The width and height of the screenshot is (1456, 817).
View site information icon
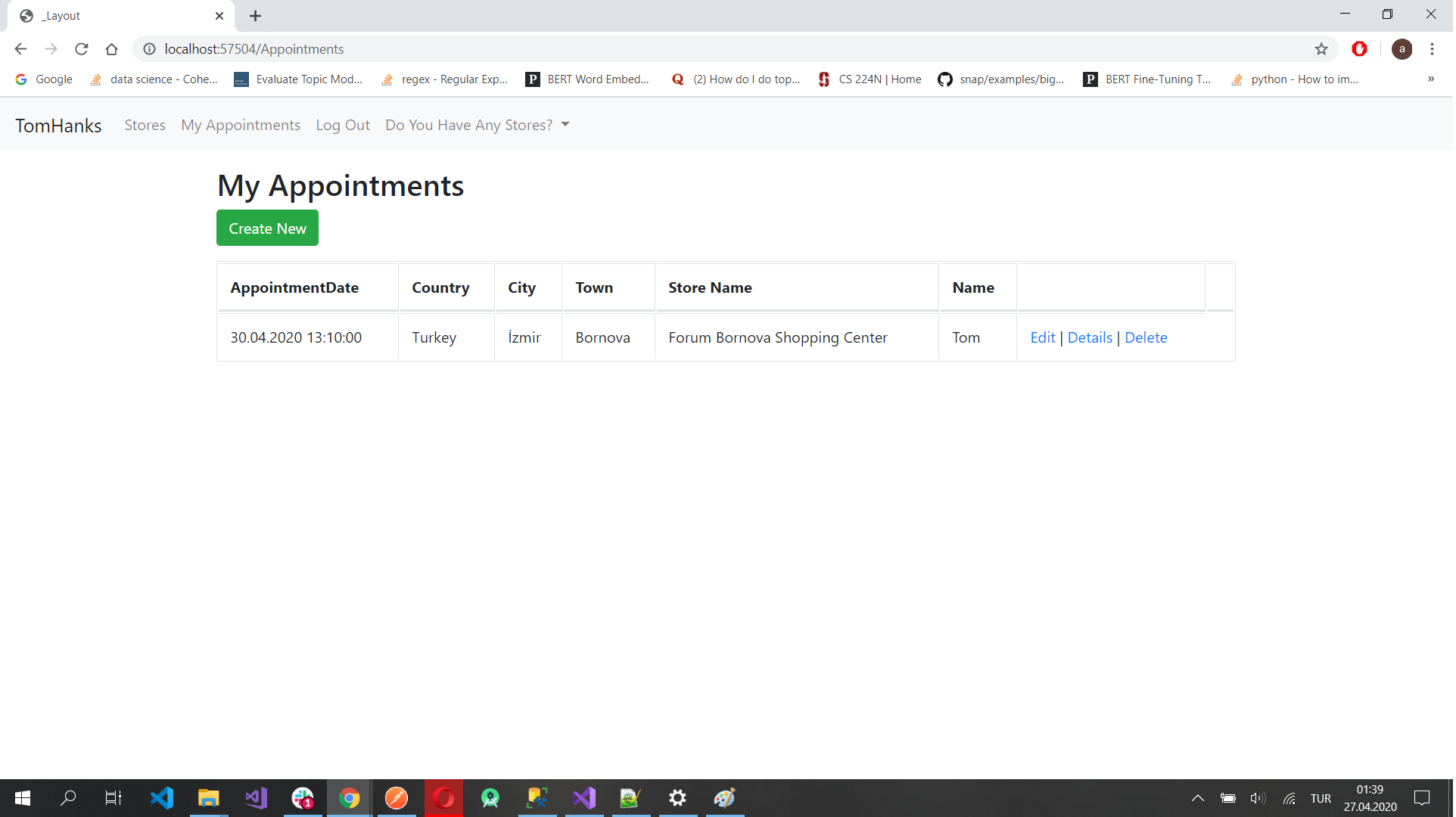tap(150, 49)
